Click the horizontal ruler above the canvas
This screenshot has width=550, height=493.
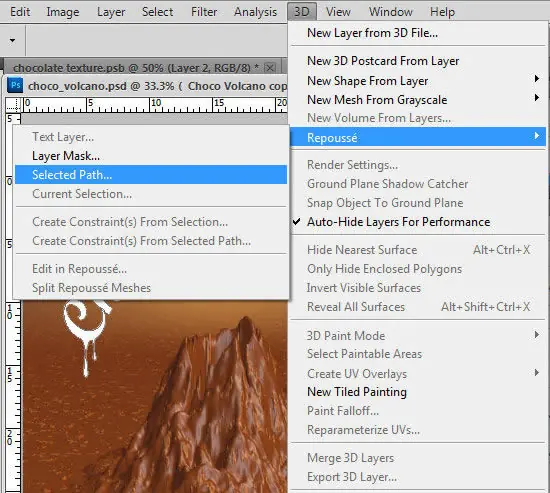point(154,105)
